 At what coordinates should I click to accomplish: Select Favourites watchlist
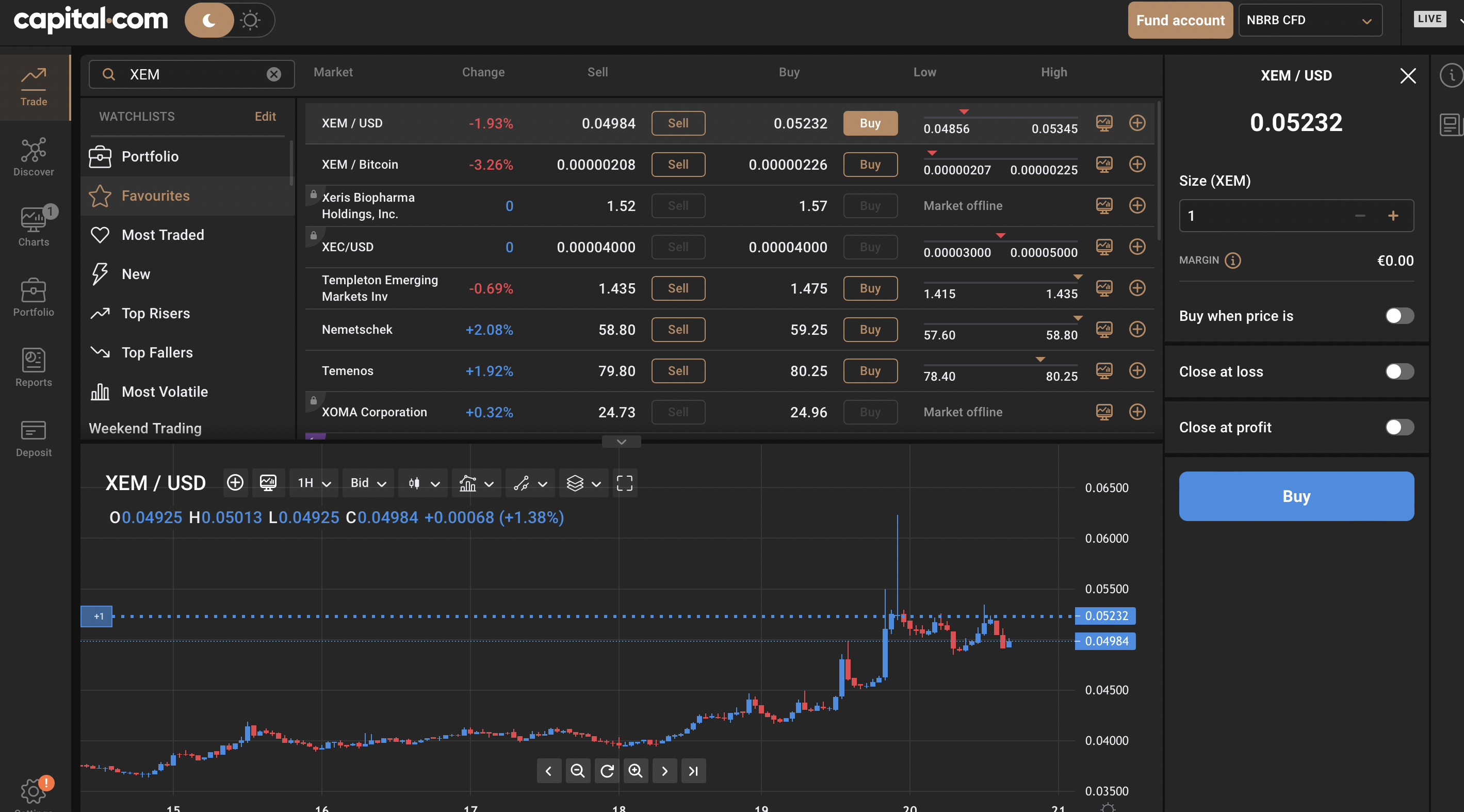pyautogui.click(x=188, y=196)
